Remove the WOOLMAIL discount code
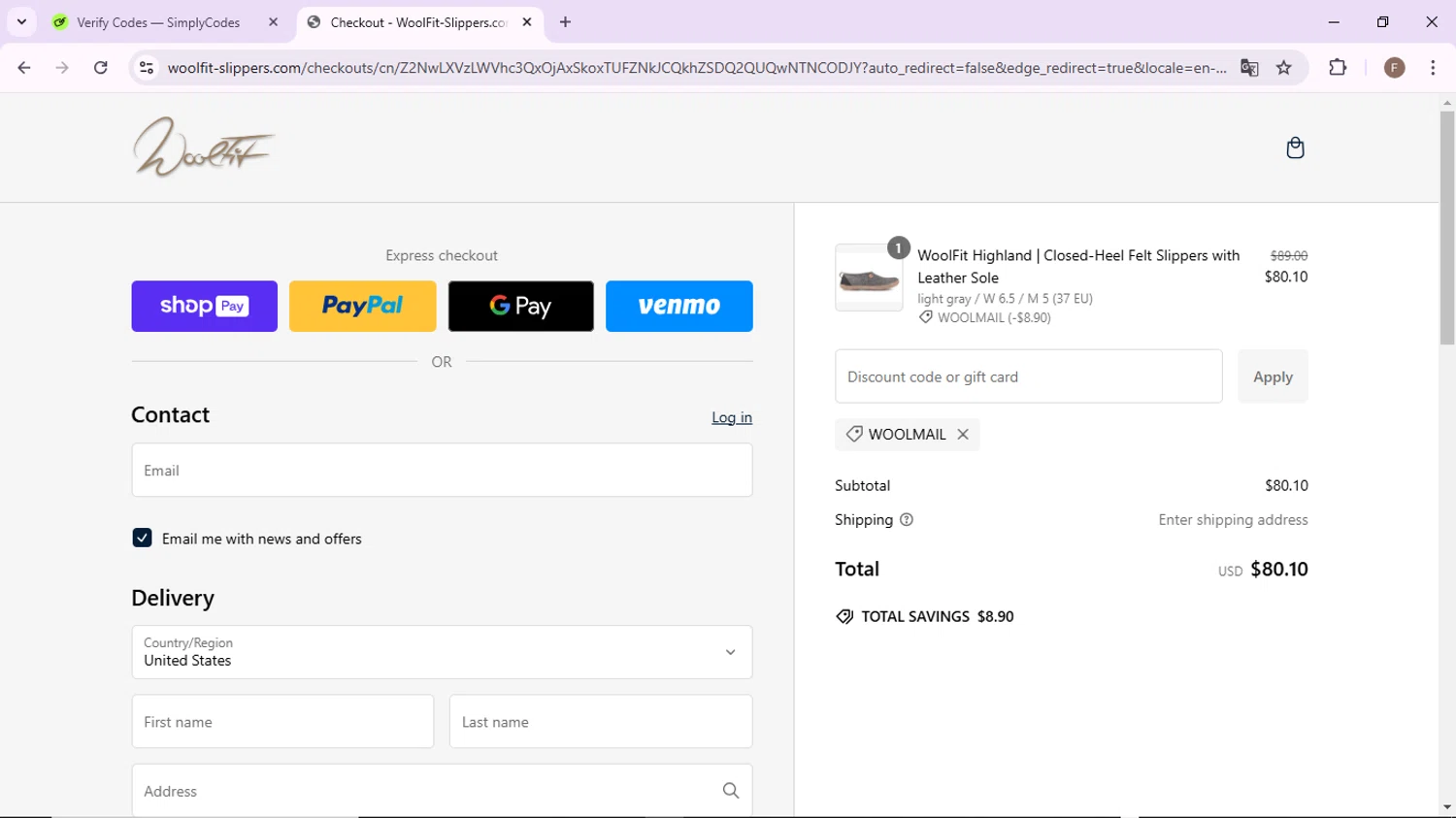Screen dimensions: 1456x818 pos(963,434)
